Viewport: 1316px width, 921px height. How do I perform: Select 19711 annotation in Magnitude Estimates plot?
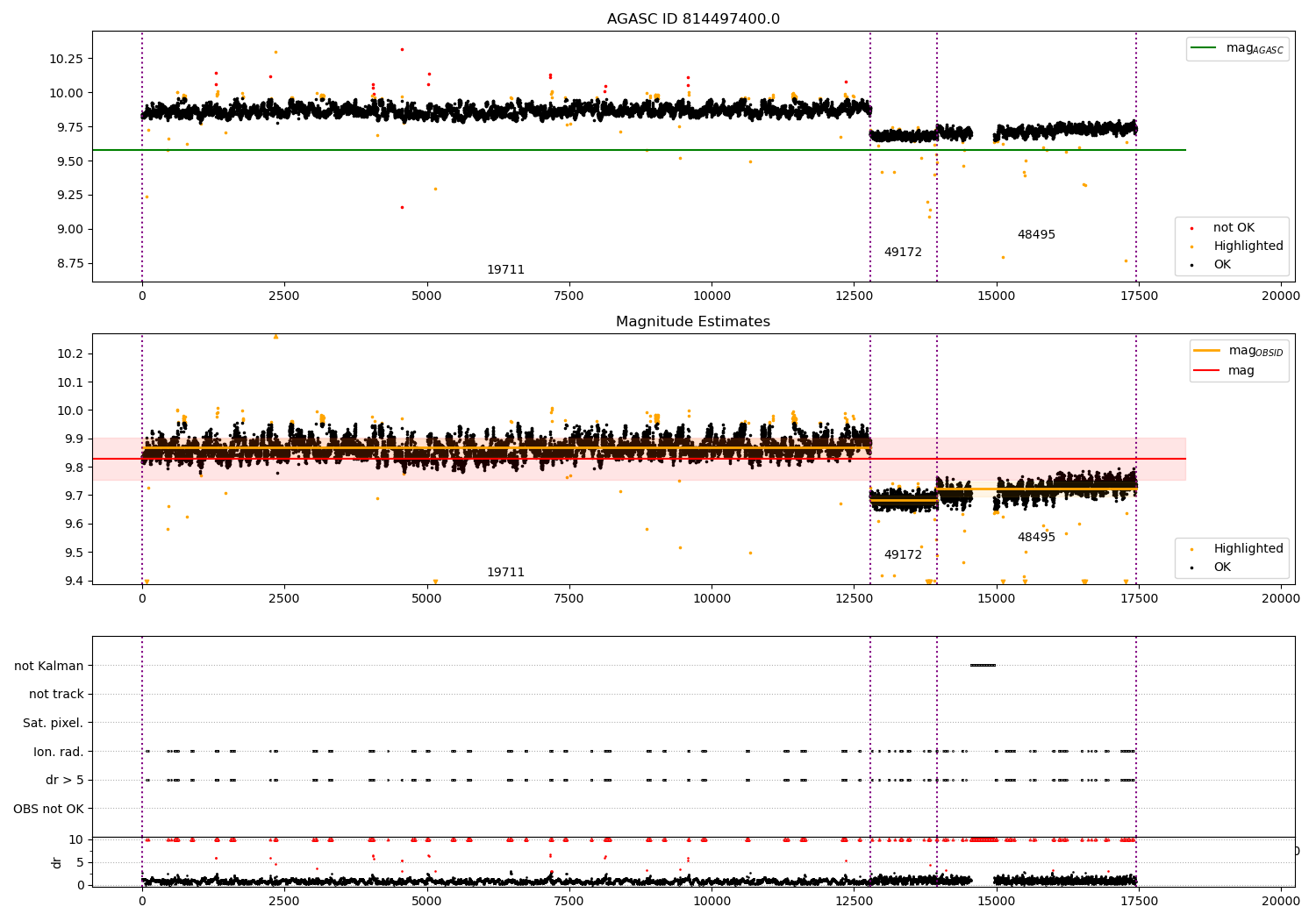(505, 573)
